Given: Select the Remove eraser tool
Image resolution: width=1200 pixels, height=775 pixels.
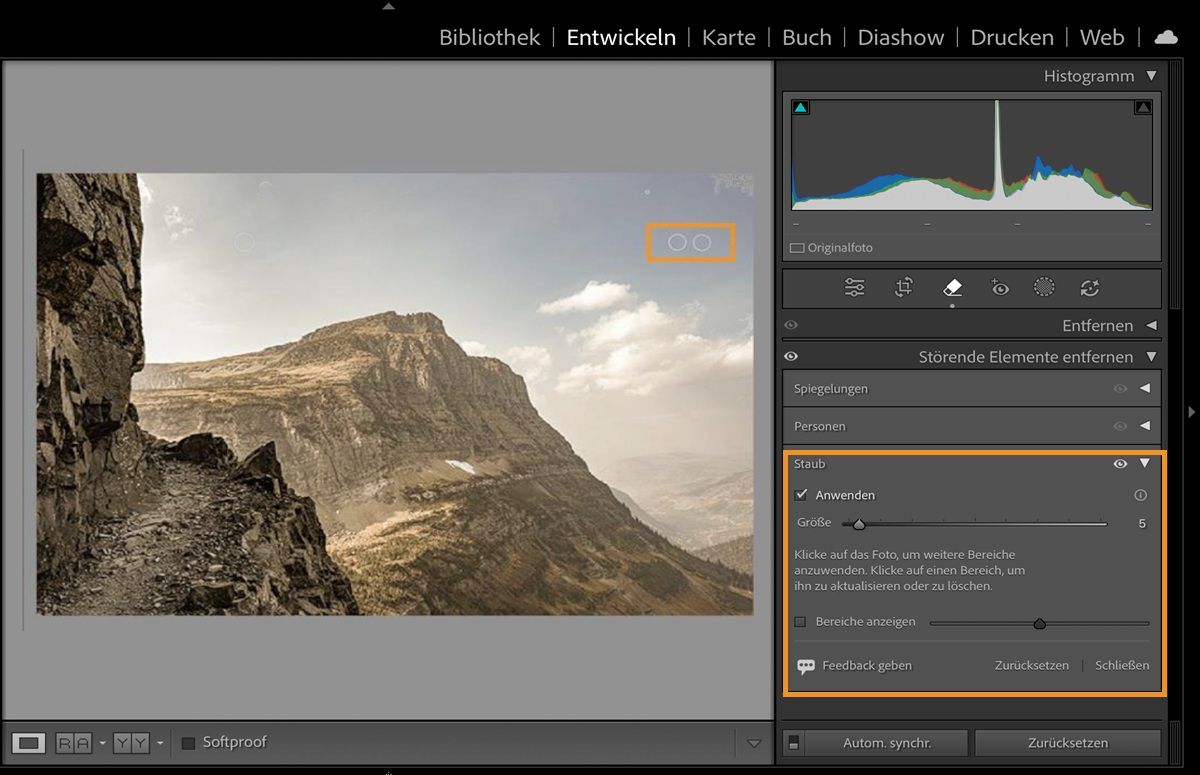Looking at the screenshot, I should coord(952,287).
